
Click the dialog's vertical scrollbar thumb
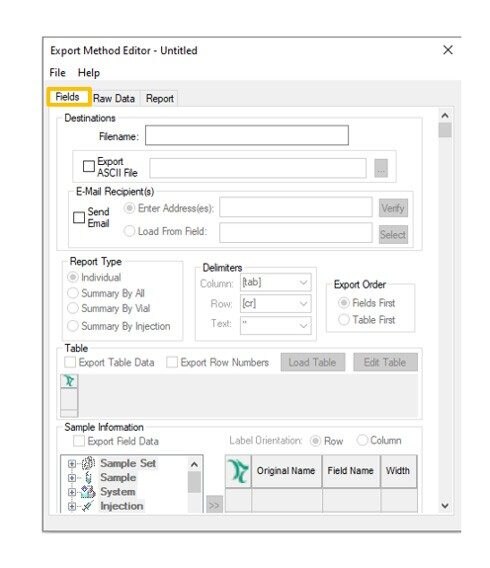pos(445,130)
